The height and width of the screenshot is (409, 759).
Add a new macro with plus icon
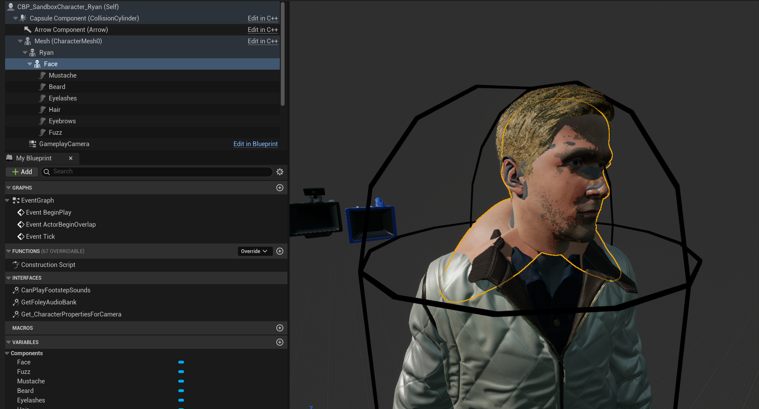[x=280, y=328]
